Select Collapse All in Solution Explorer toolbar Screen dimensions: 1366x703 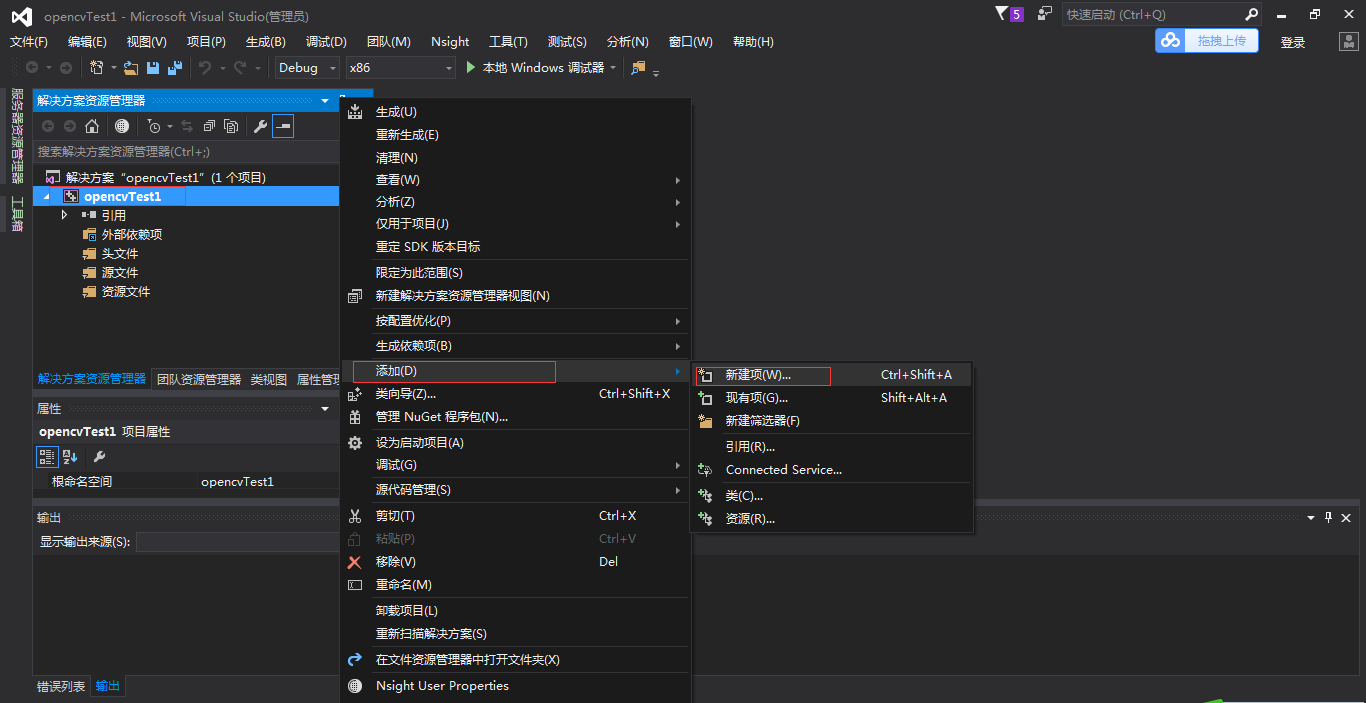click(x=209, y=126)
